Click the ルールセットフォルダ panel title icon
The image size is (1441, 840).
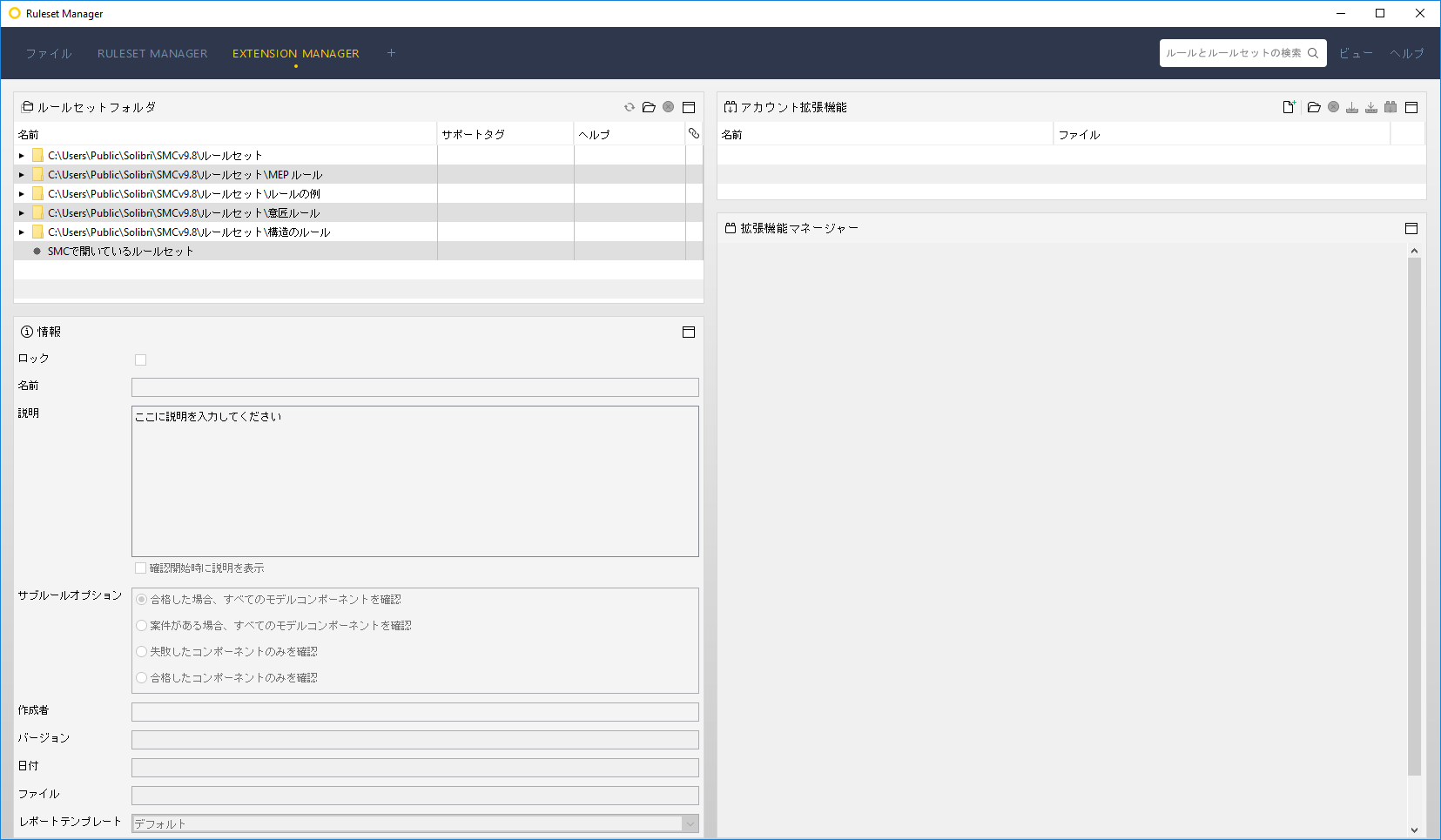pyautogui.click(x=27, y=107)
